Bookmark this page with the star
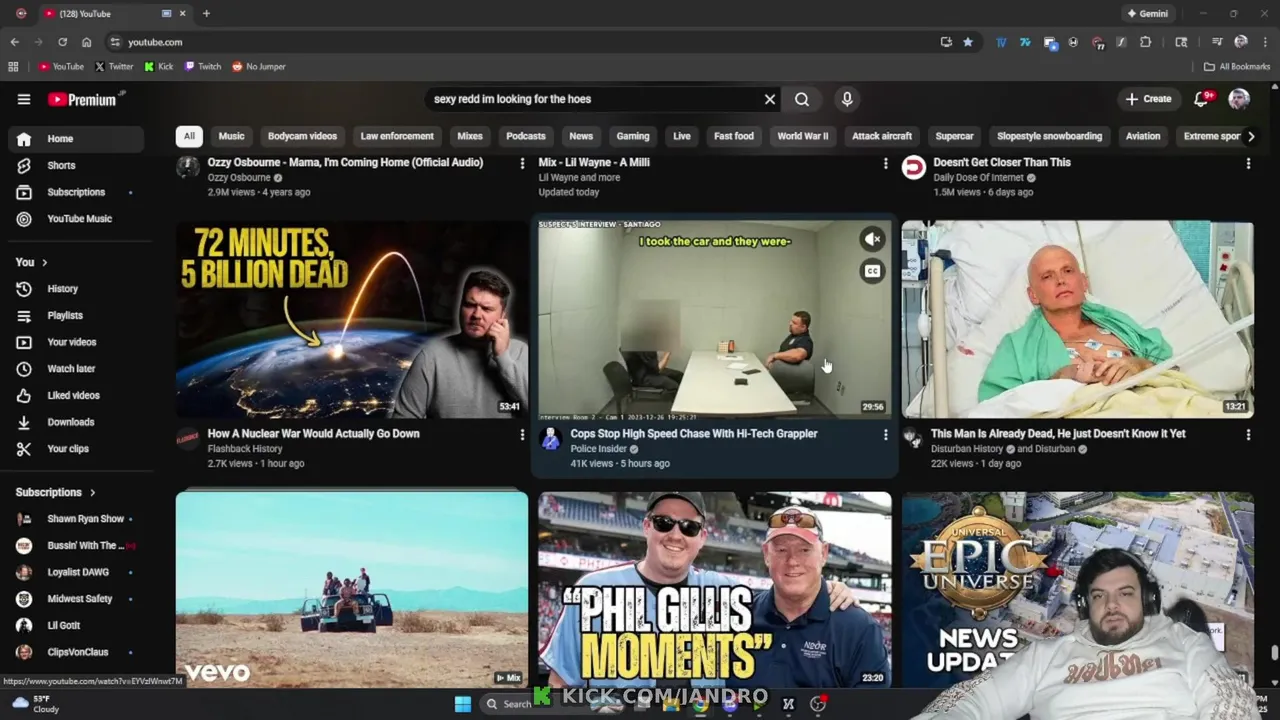This screenshot has height=720, width=1280. coord(968,42)
